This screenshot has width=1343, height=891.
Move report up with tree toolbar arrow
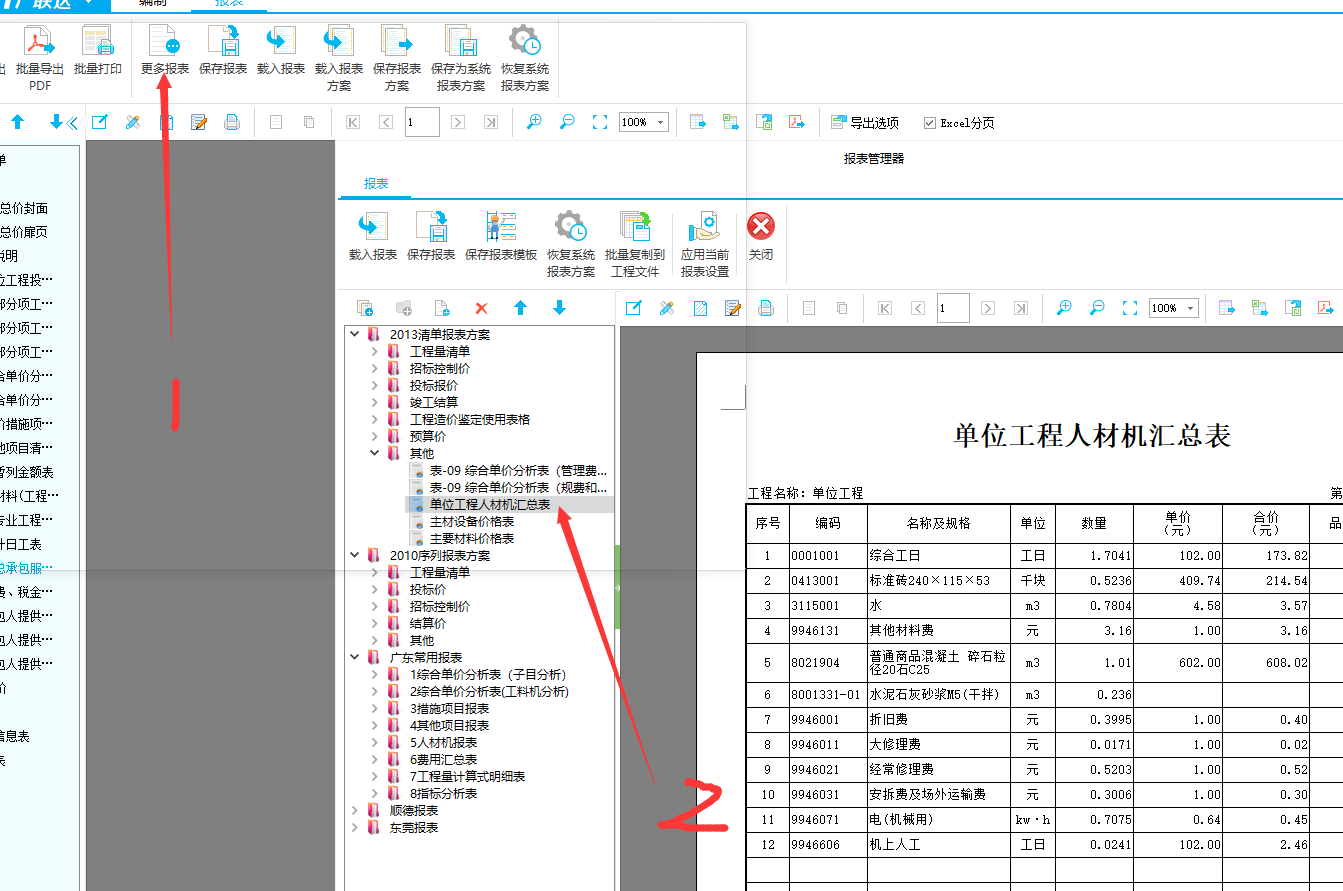[520, 308]
